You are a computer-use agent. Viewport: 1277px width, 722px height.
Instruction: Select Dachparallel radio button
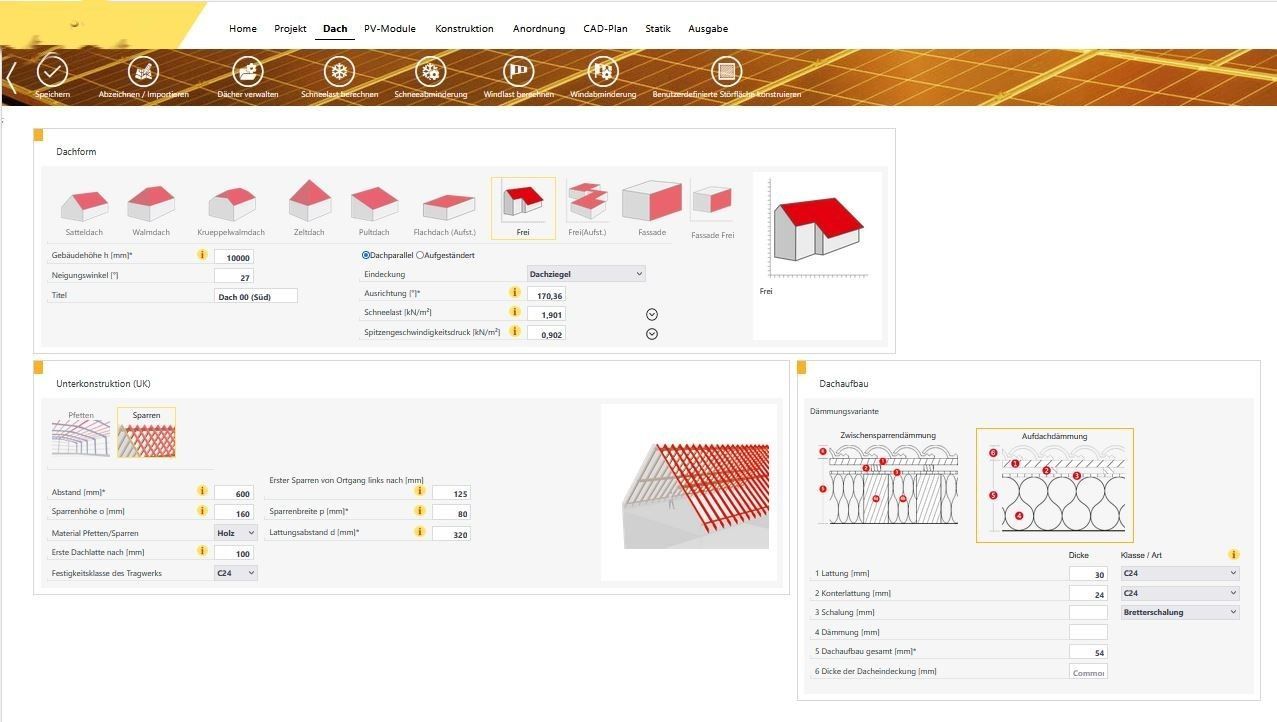[x=366, y=255]
